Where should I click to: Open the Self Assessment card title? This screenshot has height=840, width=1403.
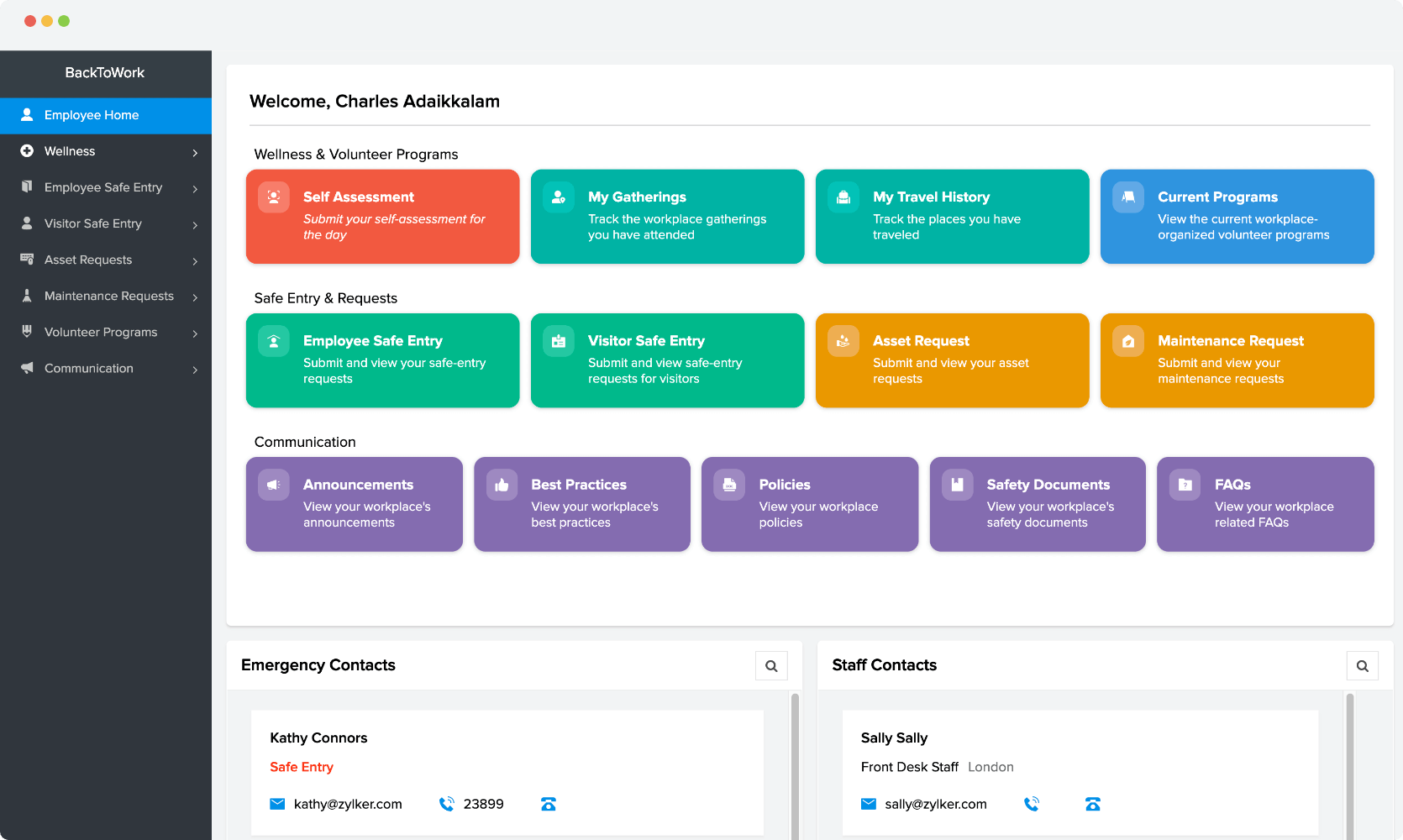tap(359, 197)
